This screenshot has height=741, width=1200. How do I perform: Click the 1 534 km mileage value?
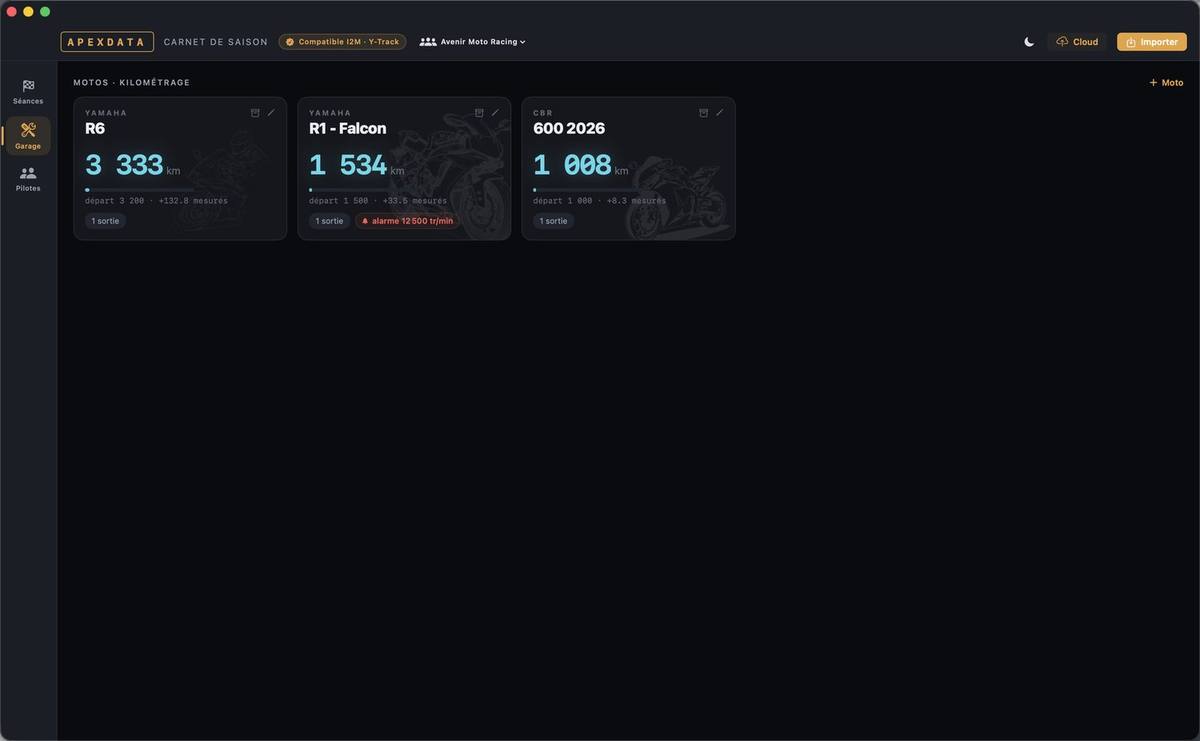[356, 165]
